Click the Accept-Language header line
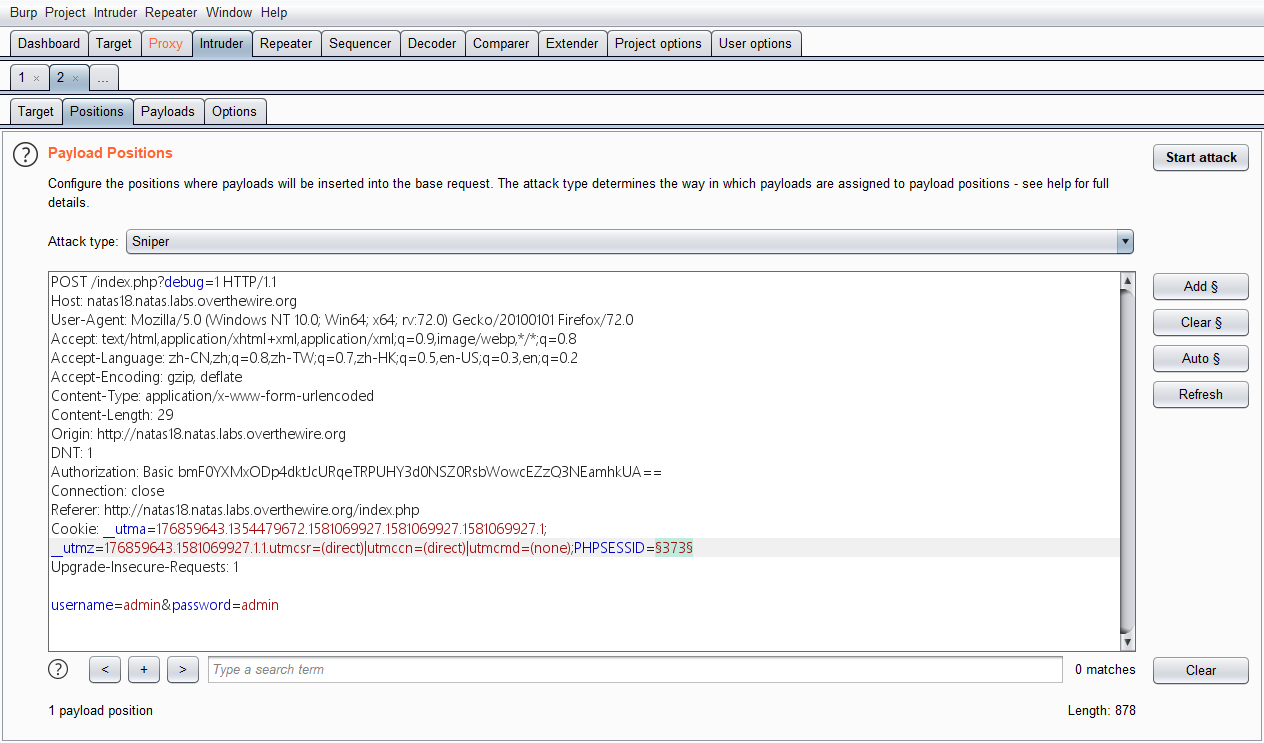 314,358
